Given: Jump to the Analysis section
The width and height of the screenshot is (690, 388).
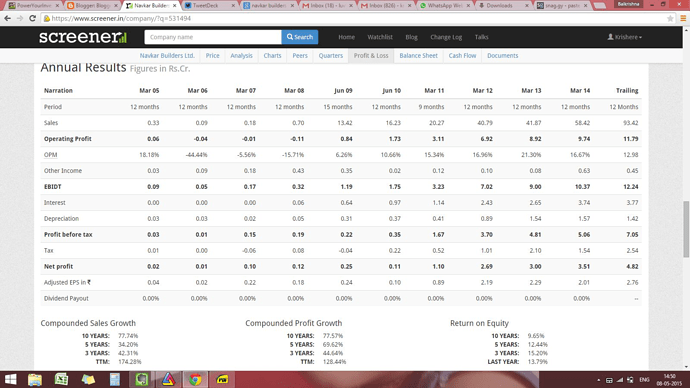Looking at the screenshot, I should coord(241,55).
